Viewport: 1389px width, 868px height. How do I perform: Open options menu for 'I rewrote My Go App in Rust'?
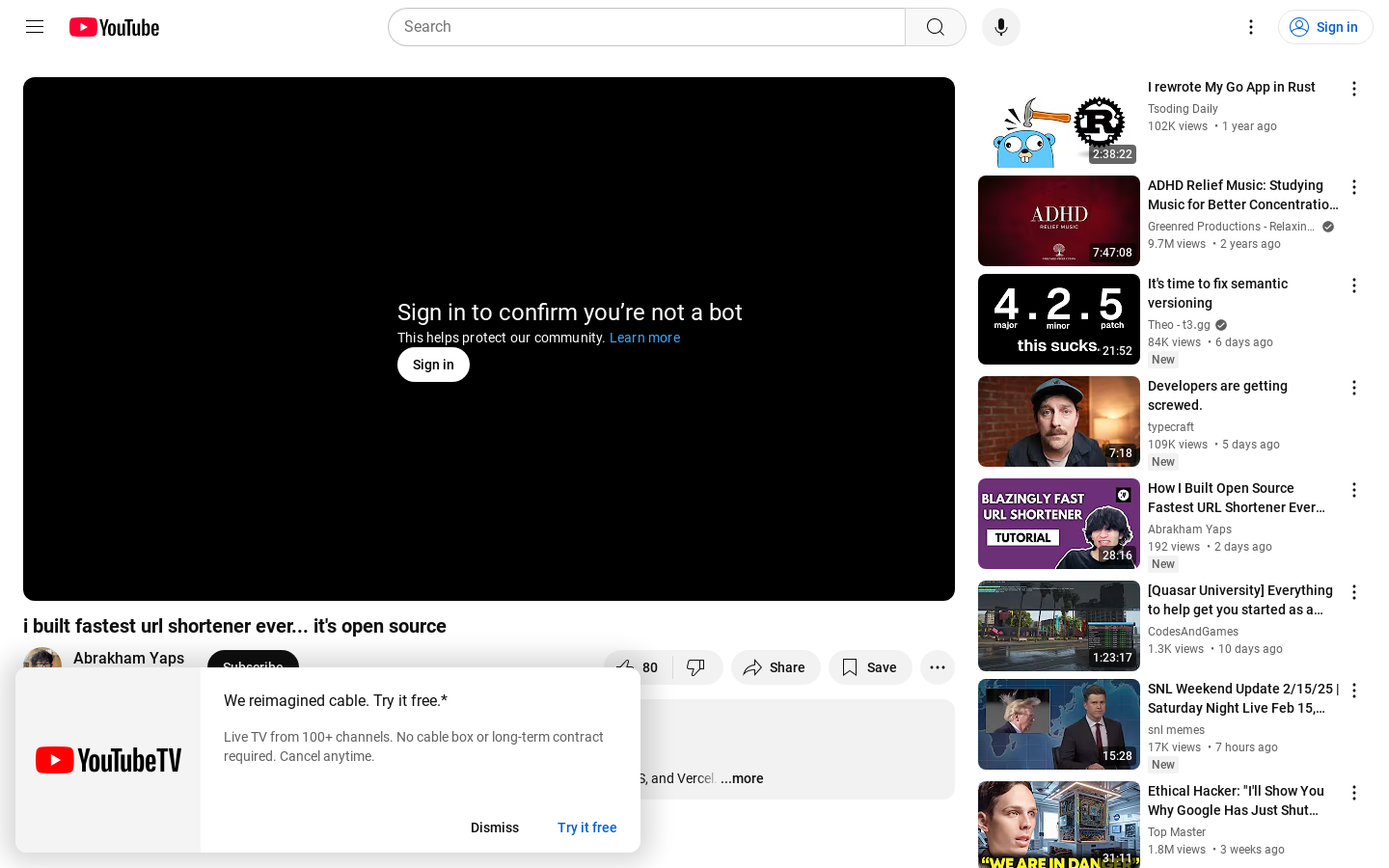(x=1354, y=89)
